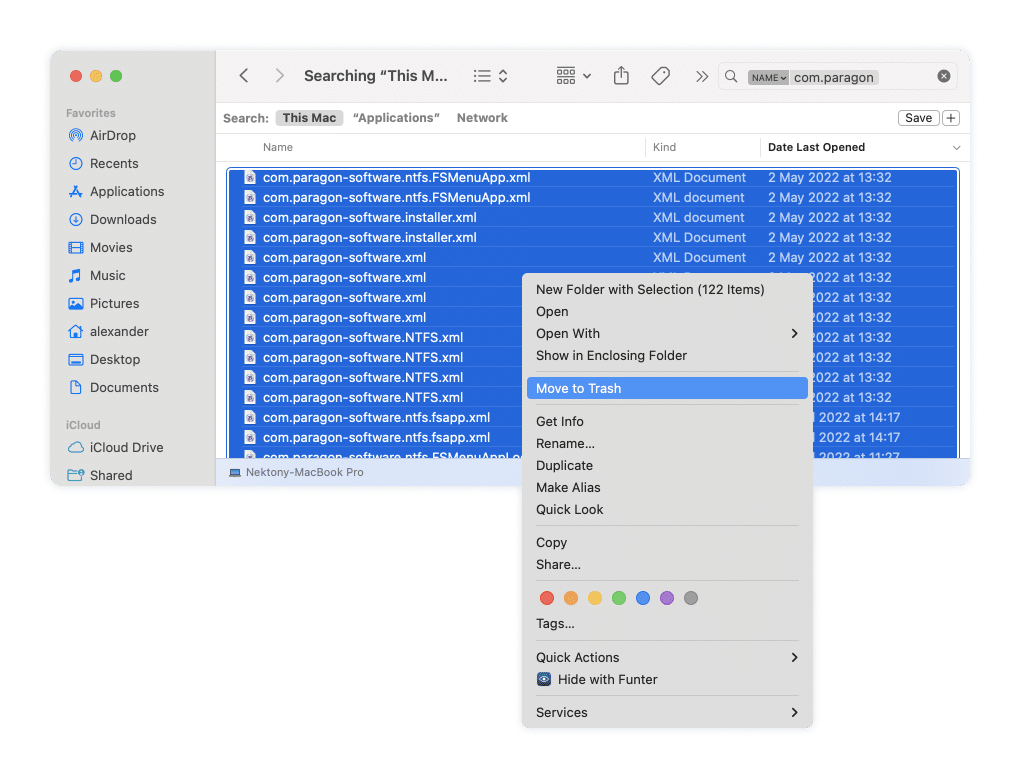The image size is (1020, 778).
Task: Clear the search field with the x button
Action: tap(943, 76)
